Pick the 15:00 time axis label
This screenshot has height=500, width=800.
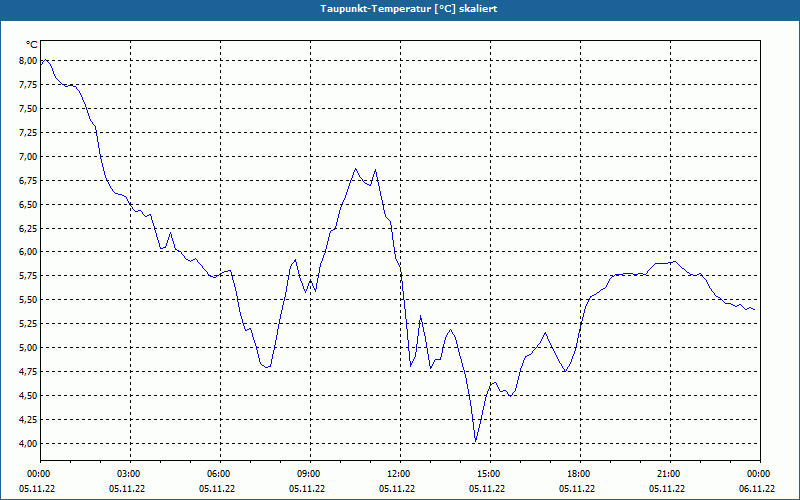490,474
